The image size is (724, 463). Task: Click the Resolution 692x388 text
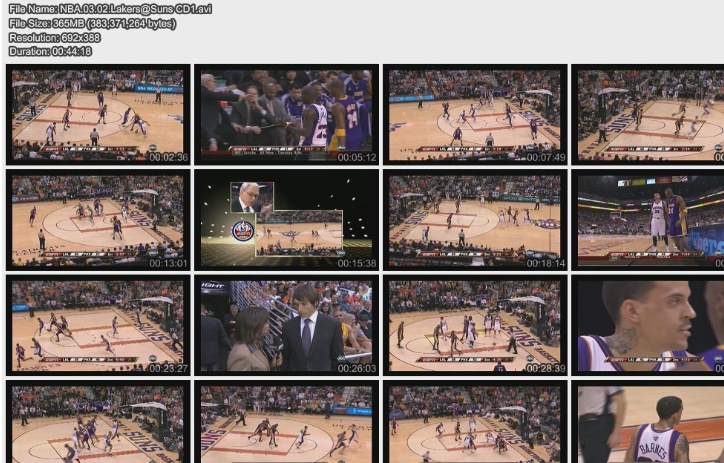54,37
